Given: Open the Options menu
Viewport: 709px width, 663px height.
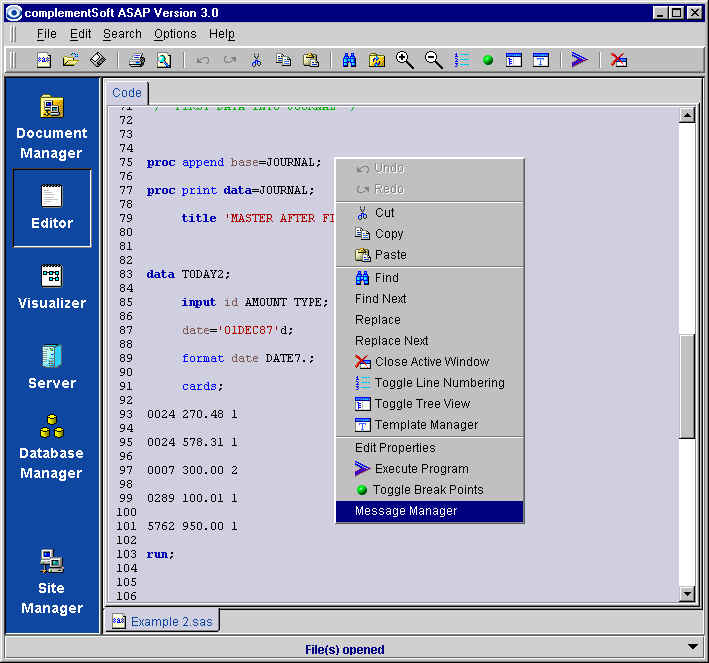Looking at the screenshot, I should coord(175,34).
